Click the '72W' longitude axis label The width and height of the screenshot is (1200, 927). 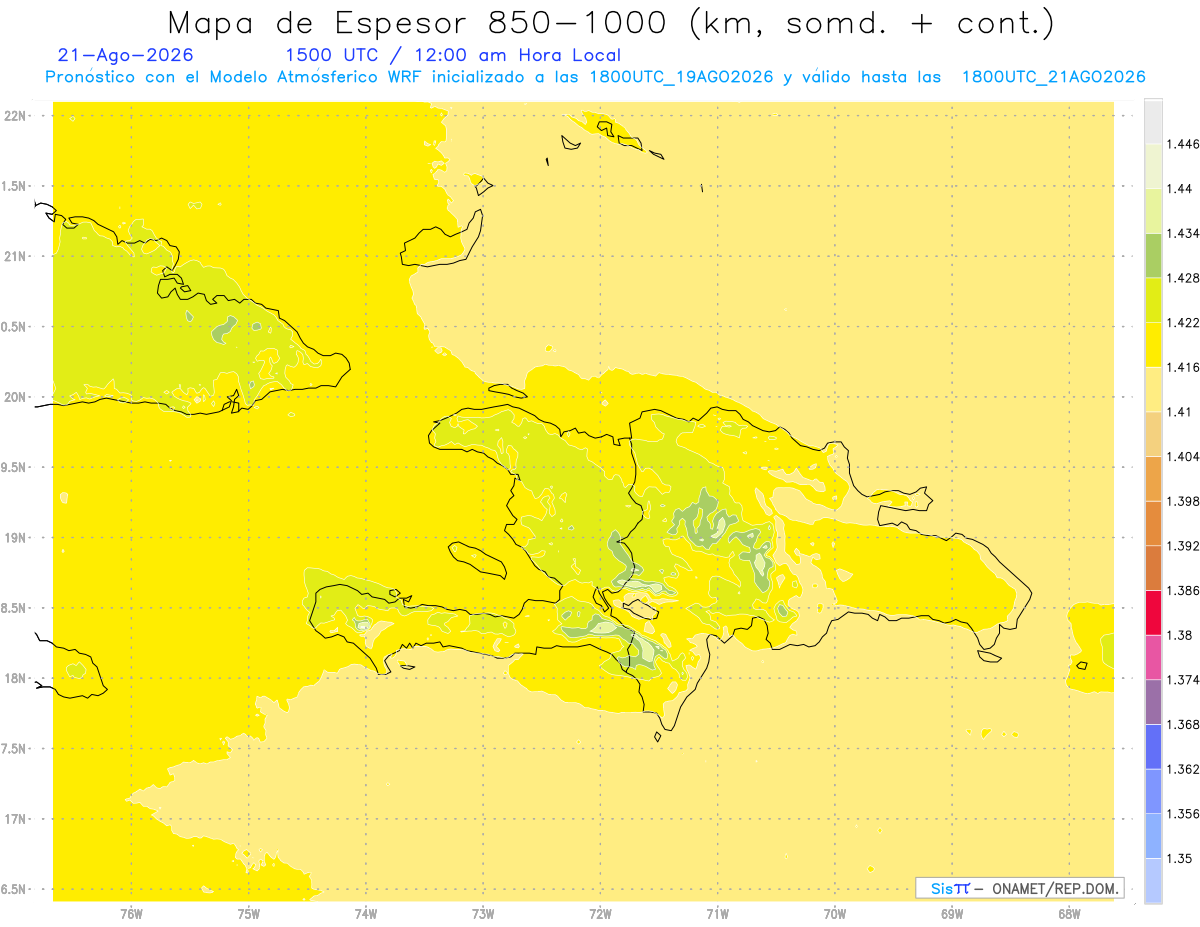click(x=600, y=913)
